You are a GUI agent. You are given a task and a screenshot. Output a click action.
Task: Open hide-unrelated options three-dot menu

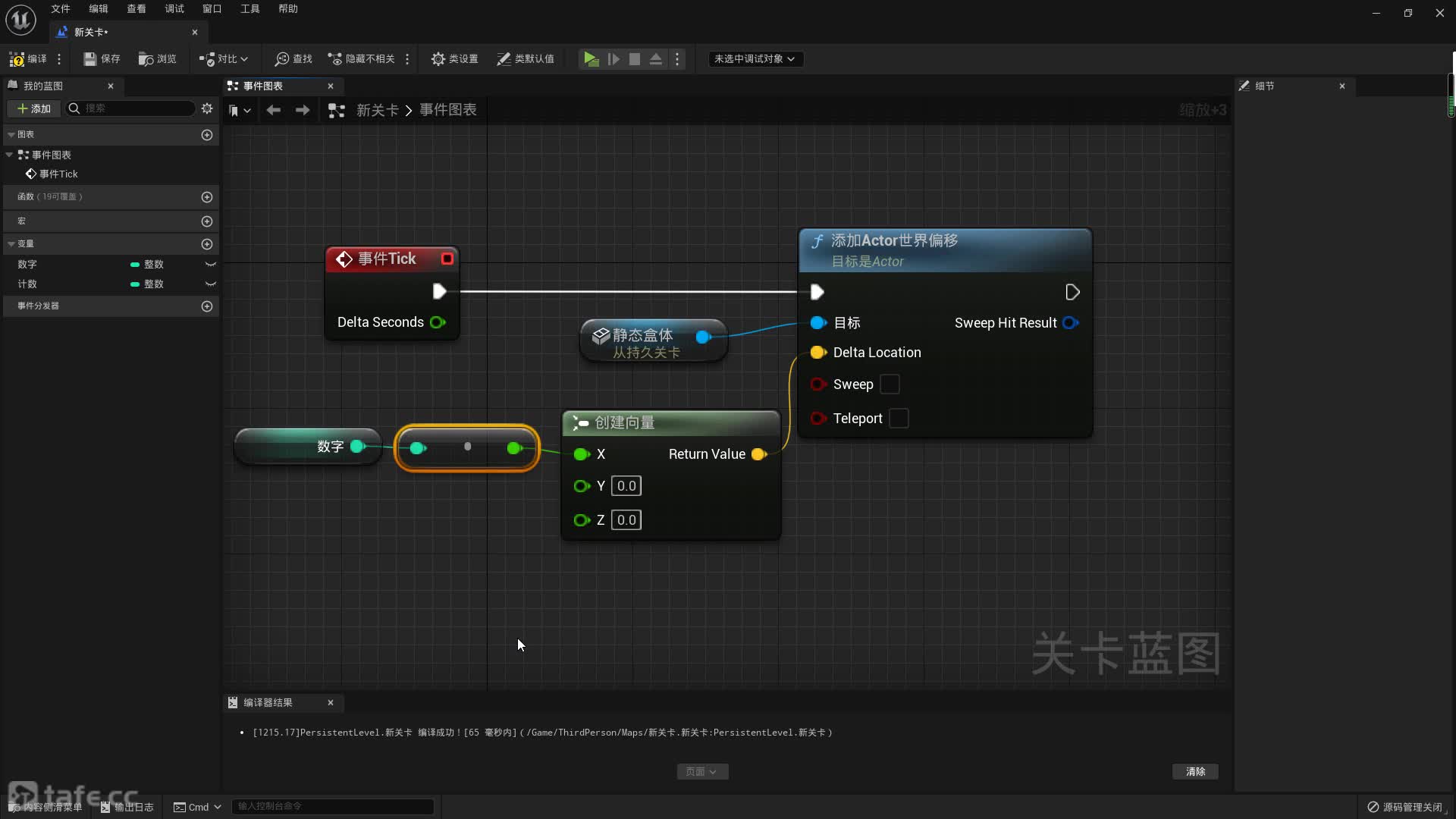point(407,59)
